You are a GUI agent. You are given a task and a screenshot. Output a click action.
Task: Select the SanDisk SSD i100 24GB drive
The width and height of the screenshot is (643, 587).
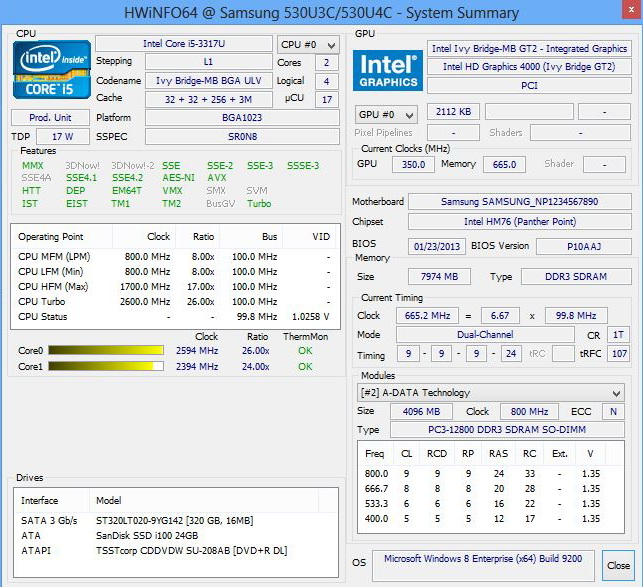176,535
